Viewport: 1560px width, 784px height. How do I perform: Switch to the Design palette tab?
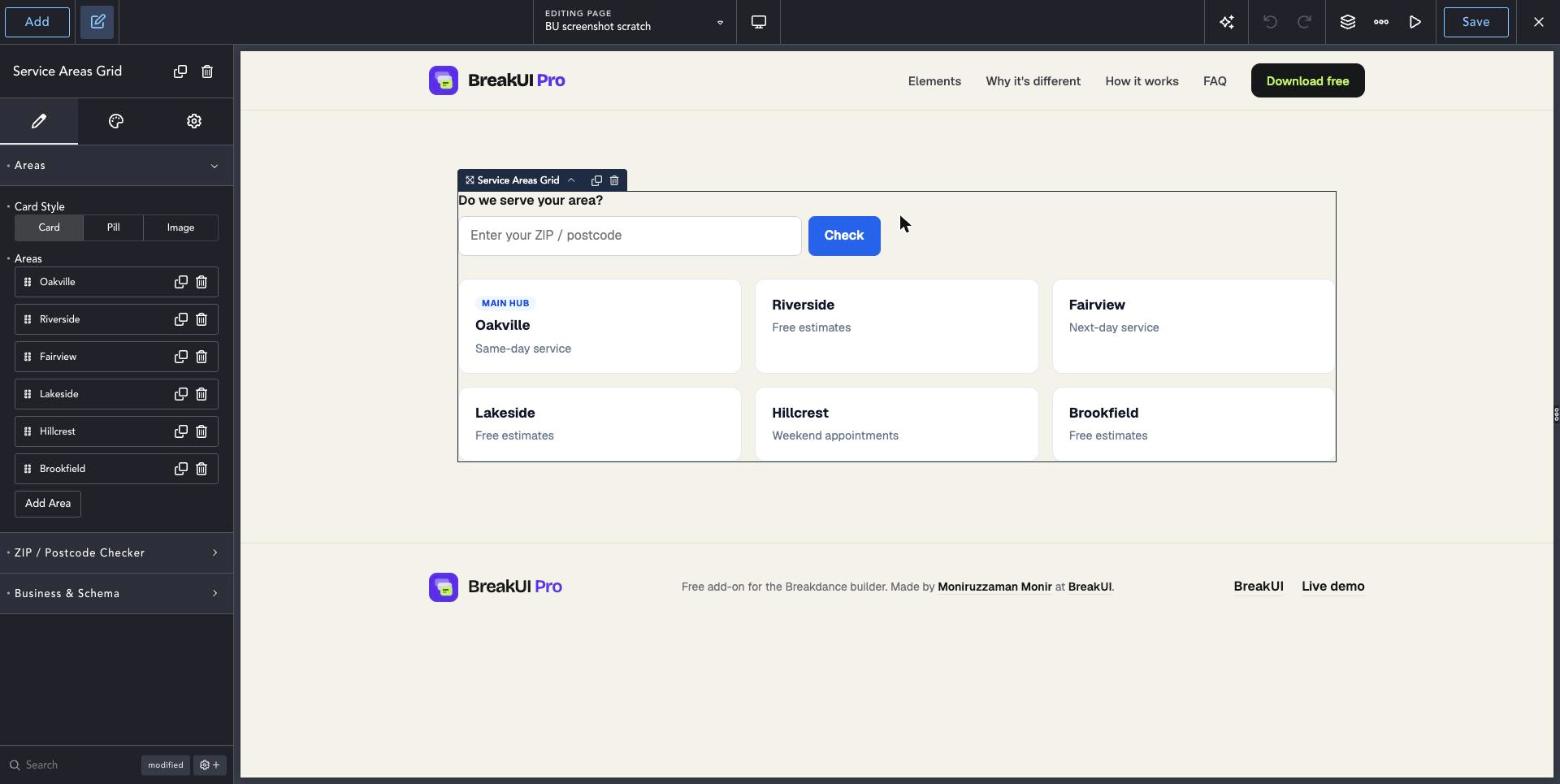pos(116,122)
